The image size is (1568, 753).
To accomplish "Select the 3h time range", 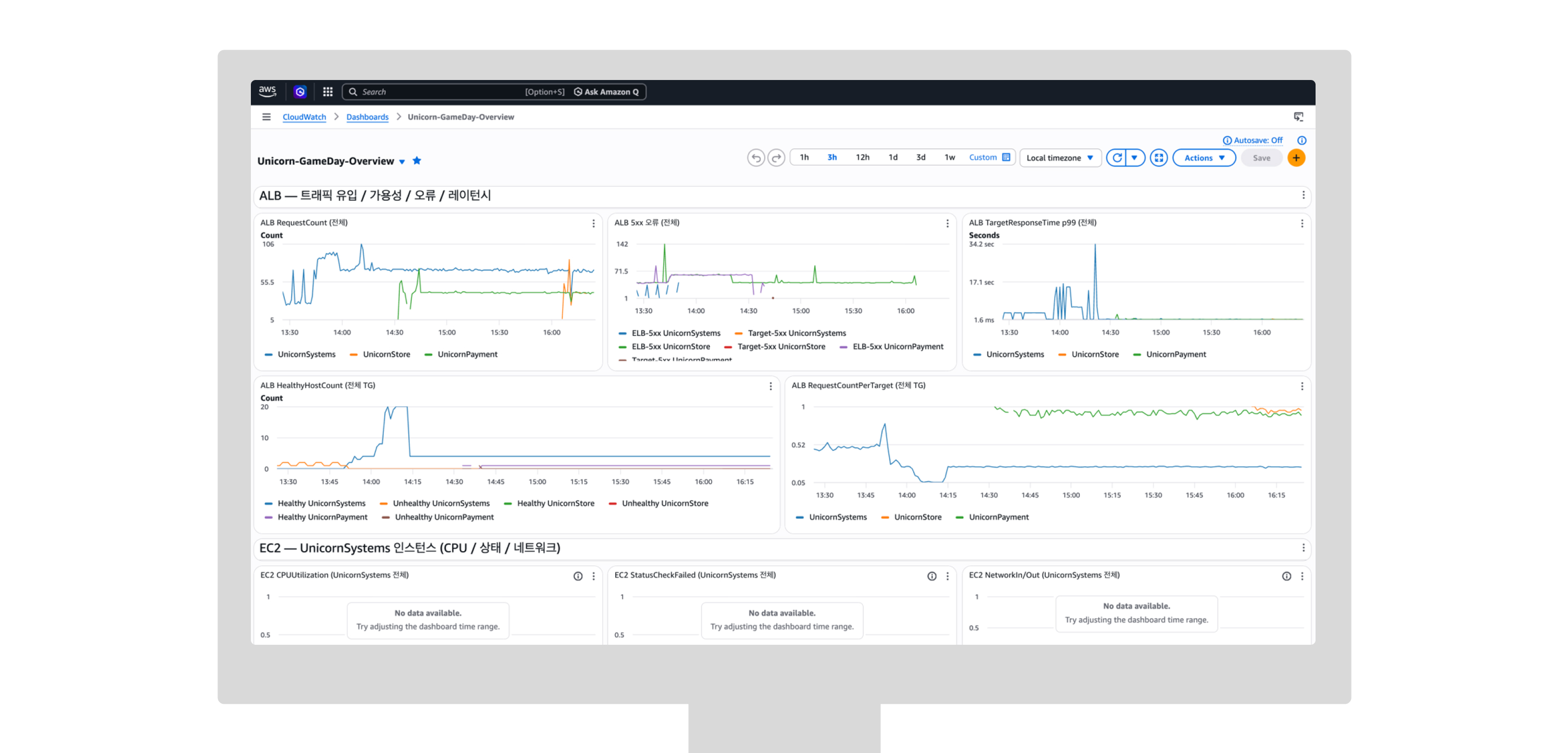I will coord(832,157).
